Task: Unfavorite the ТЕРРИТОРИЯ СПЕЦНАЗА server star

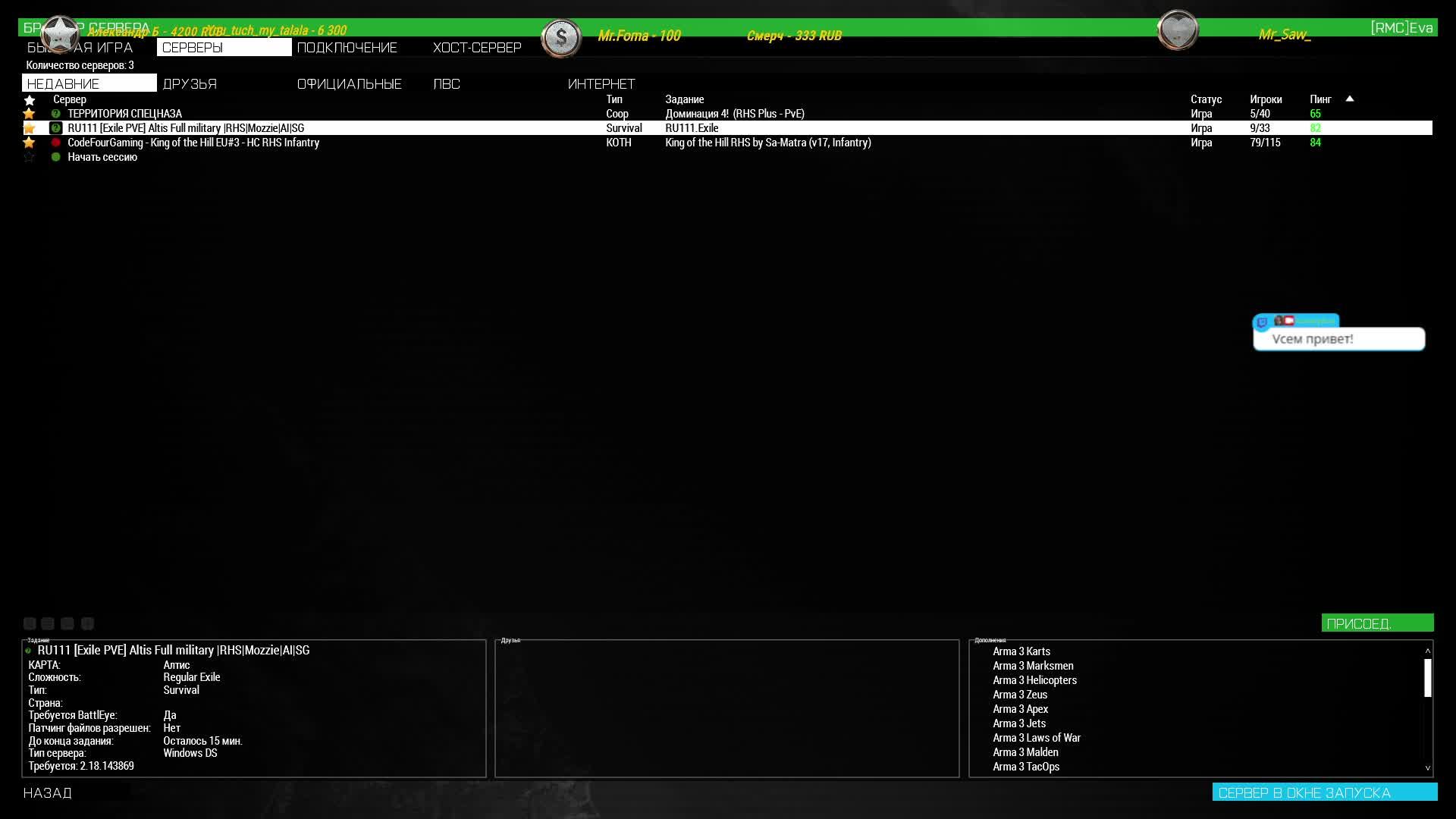Action: (30, 114)
